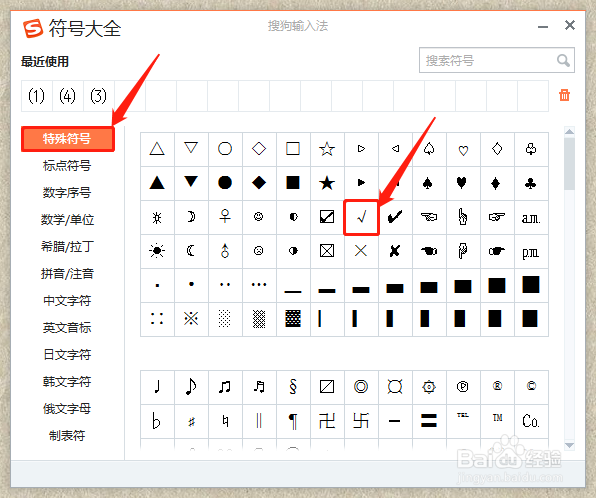
Task: Insert the thin check mark symbol
Action: [x=361, y=217]
